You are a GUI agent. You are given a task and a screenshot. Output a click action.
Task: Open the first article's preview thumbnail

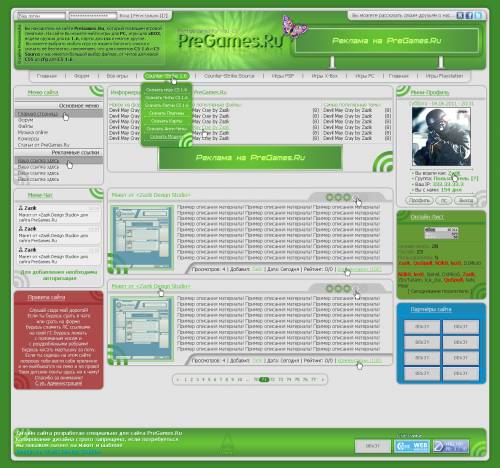pos(143,238)
